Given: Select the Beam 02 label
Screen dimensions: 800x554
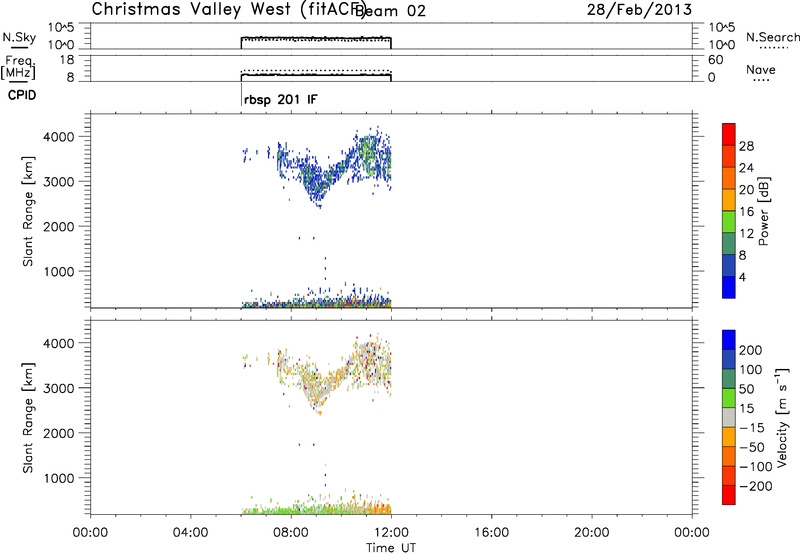Looking at the screenshot, I should [390, 11].
